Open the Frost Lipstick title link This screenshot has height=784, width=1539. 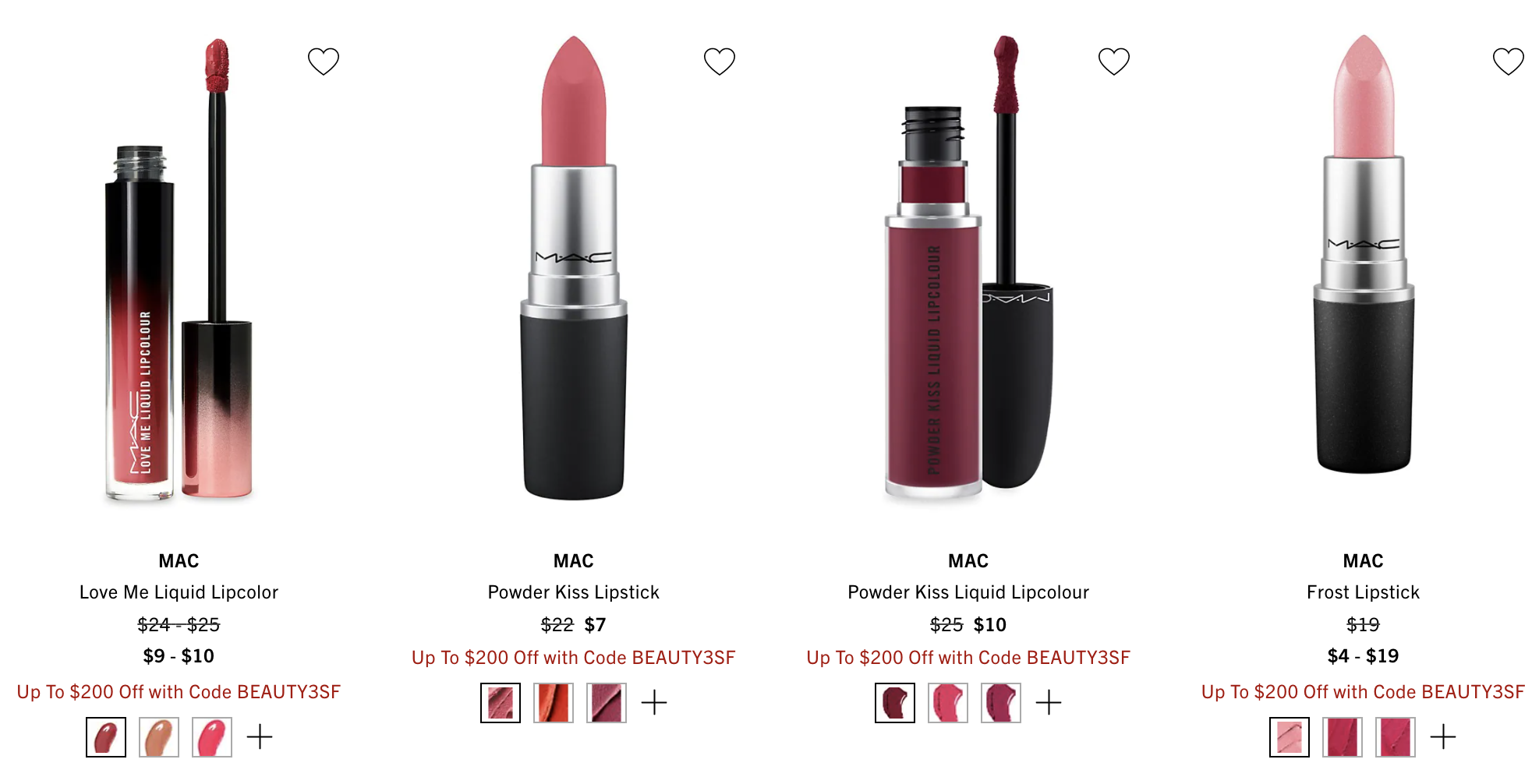coord(1363,592)
